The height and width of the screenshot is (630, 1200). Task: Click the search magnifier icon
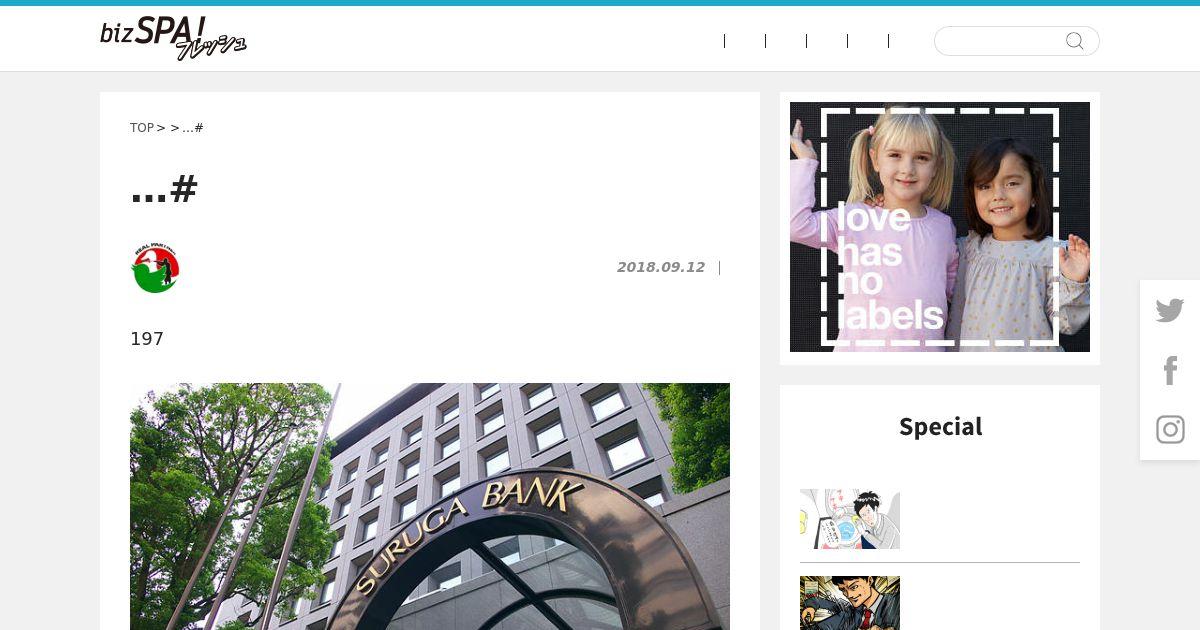(1075, 41)
